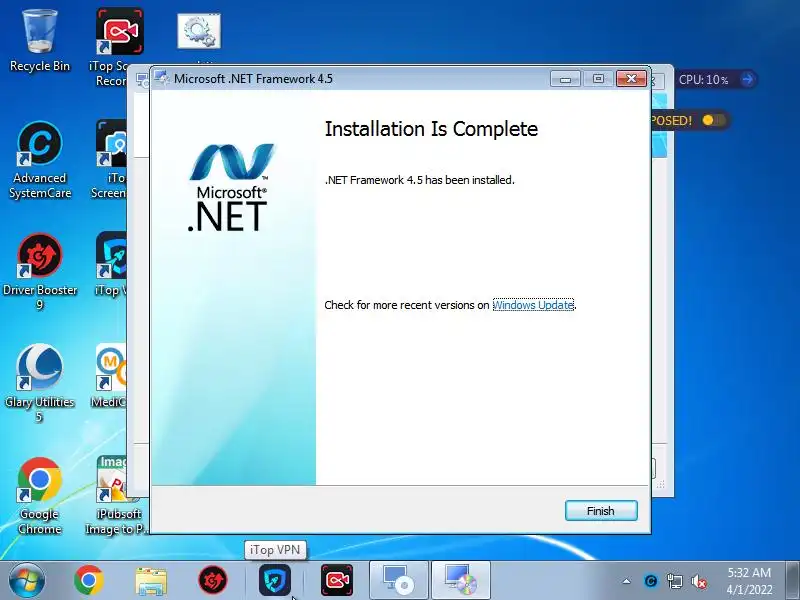Screen dimensions: 800x600
Task: Click the Finish button
Action: click(x=601, y=511)
